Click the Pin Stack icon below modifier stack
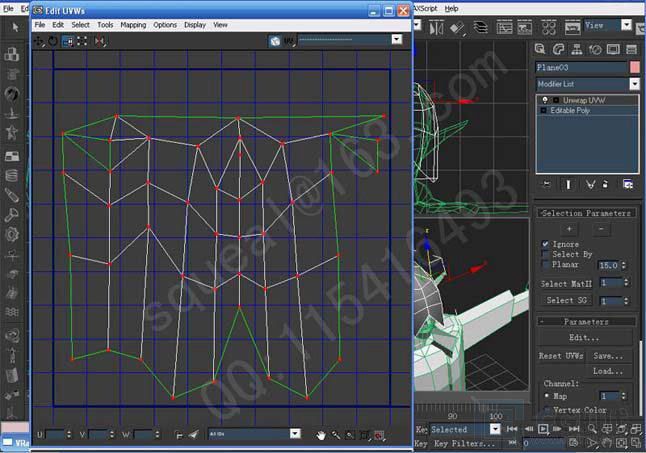646x453 pixels. pos(547,184)
